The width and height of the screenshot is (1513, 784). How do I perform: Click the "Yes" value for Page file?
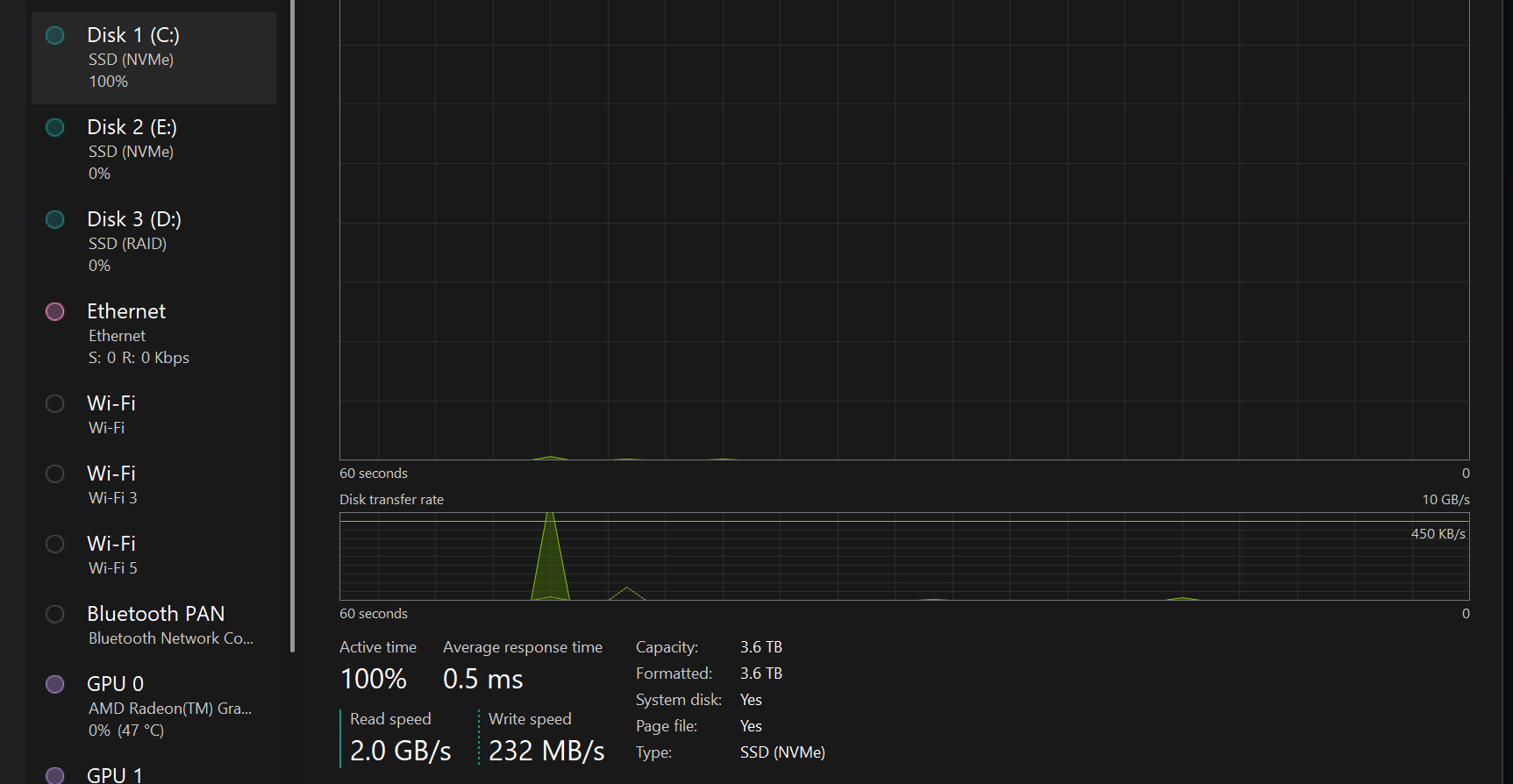pyautogui.click(x=751, y=726)
